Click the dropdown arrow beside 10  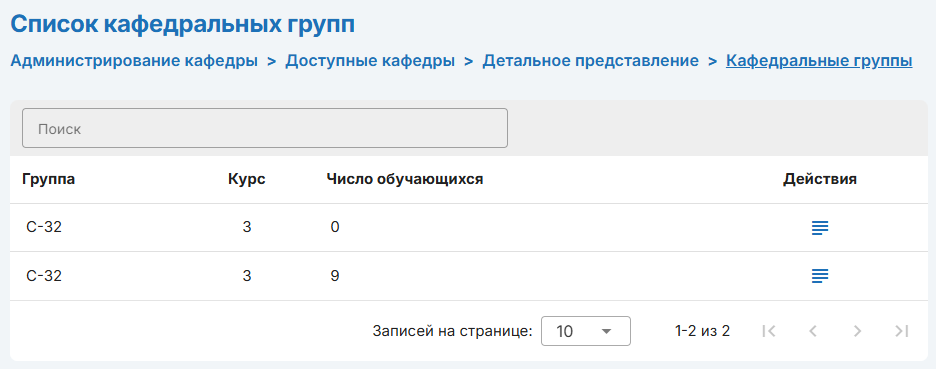[606, 331]
